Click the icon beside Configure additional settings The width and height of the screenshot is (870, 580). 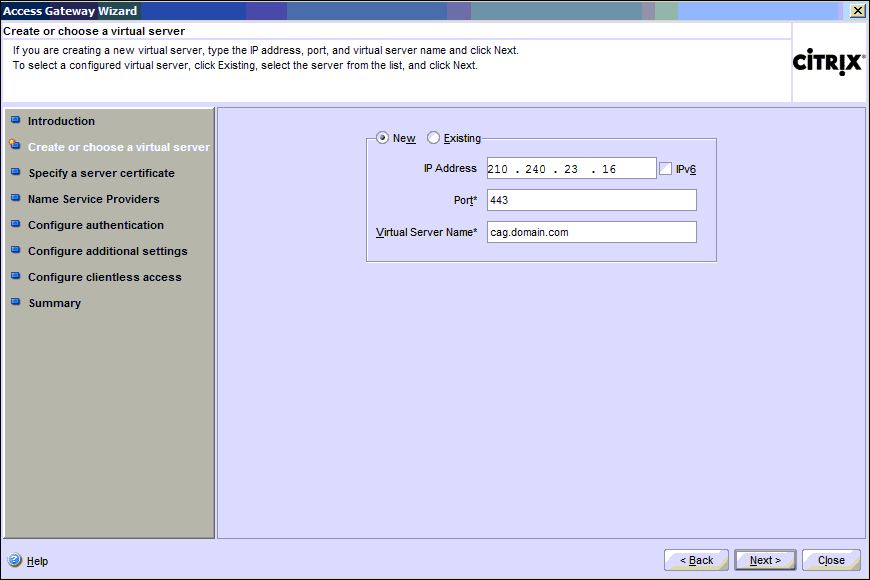(x=15, y=250)
